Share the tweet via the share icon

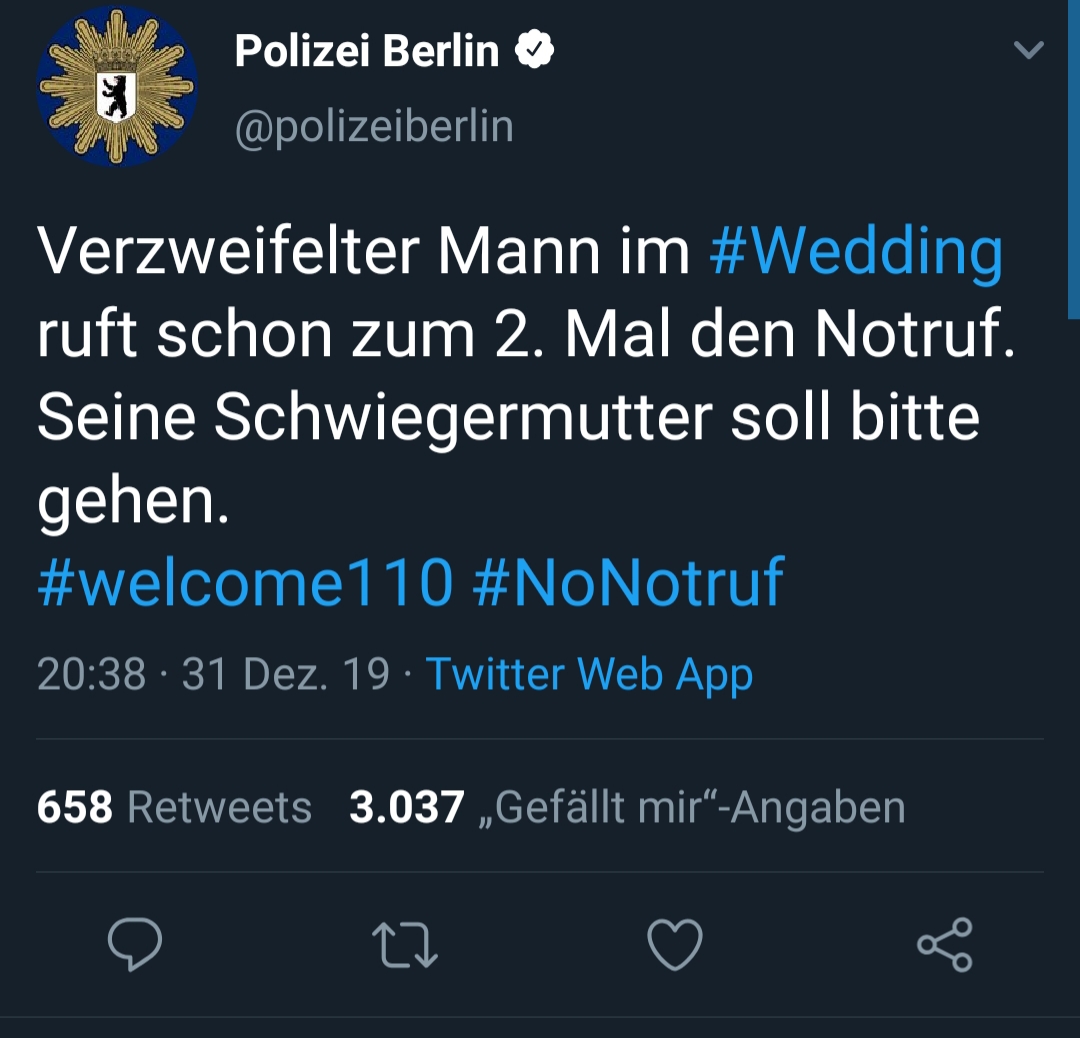pyautogui.click(x=945, y=944)
